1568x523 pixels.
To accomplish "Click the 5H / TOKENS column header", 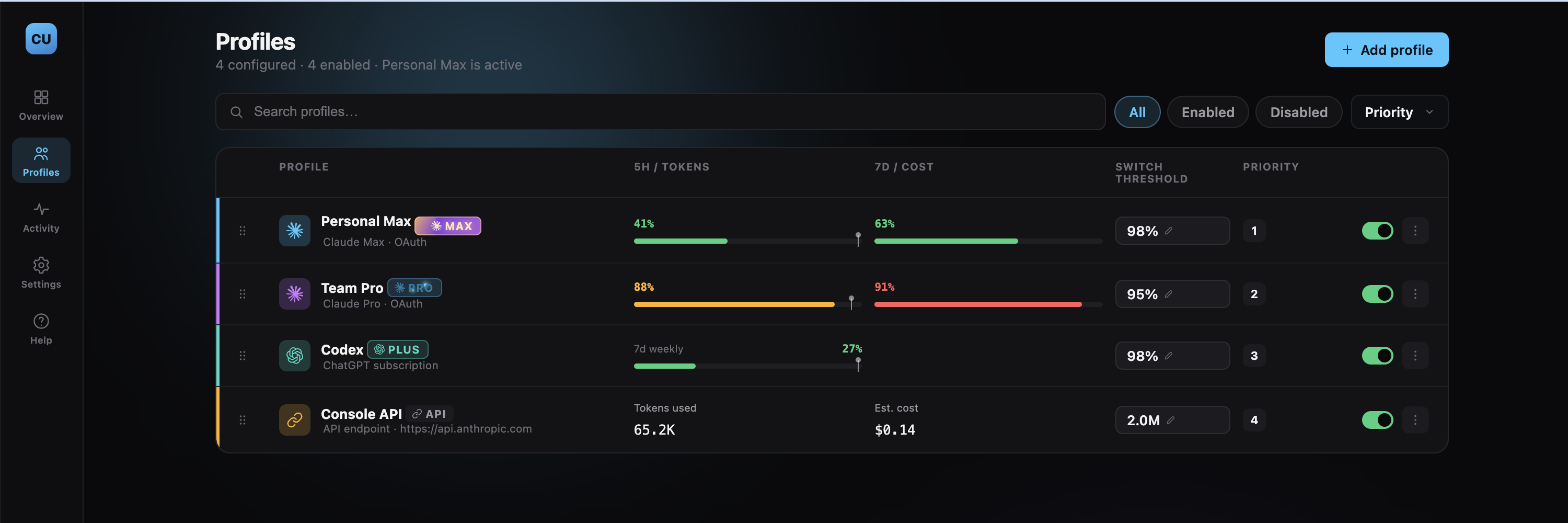I will [672, 167].
